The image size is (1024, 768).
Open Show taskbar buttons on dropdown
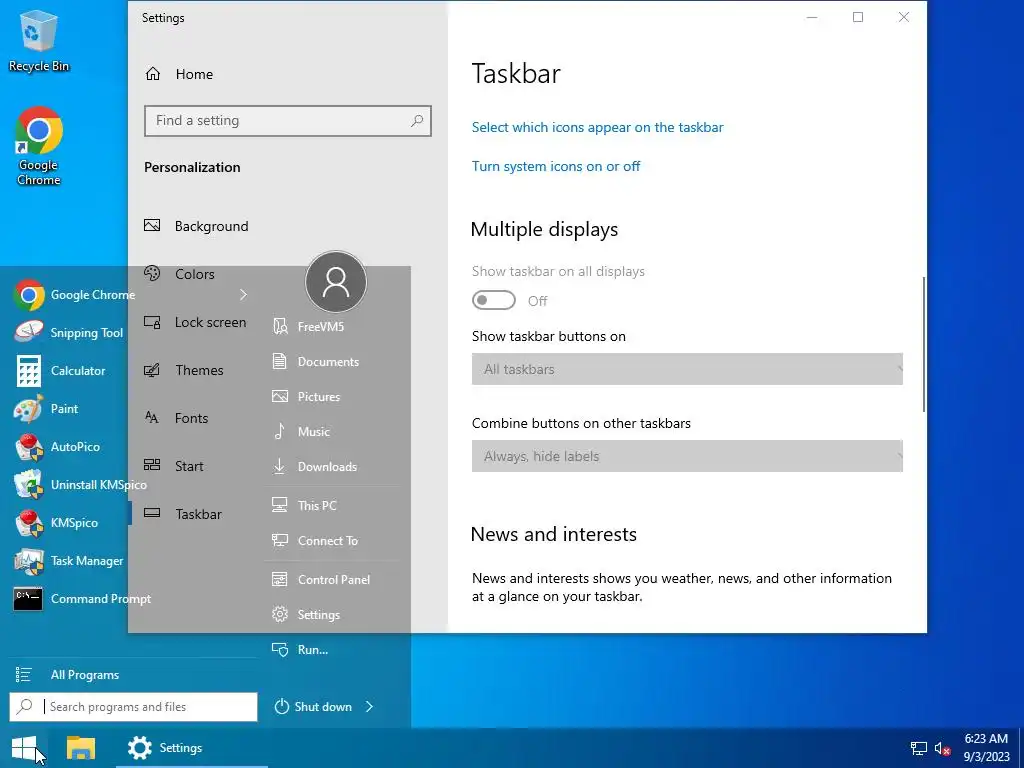(x=687, y=369)
